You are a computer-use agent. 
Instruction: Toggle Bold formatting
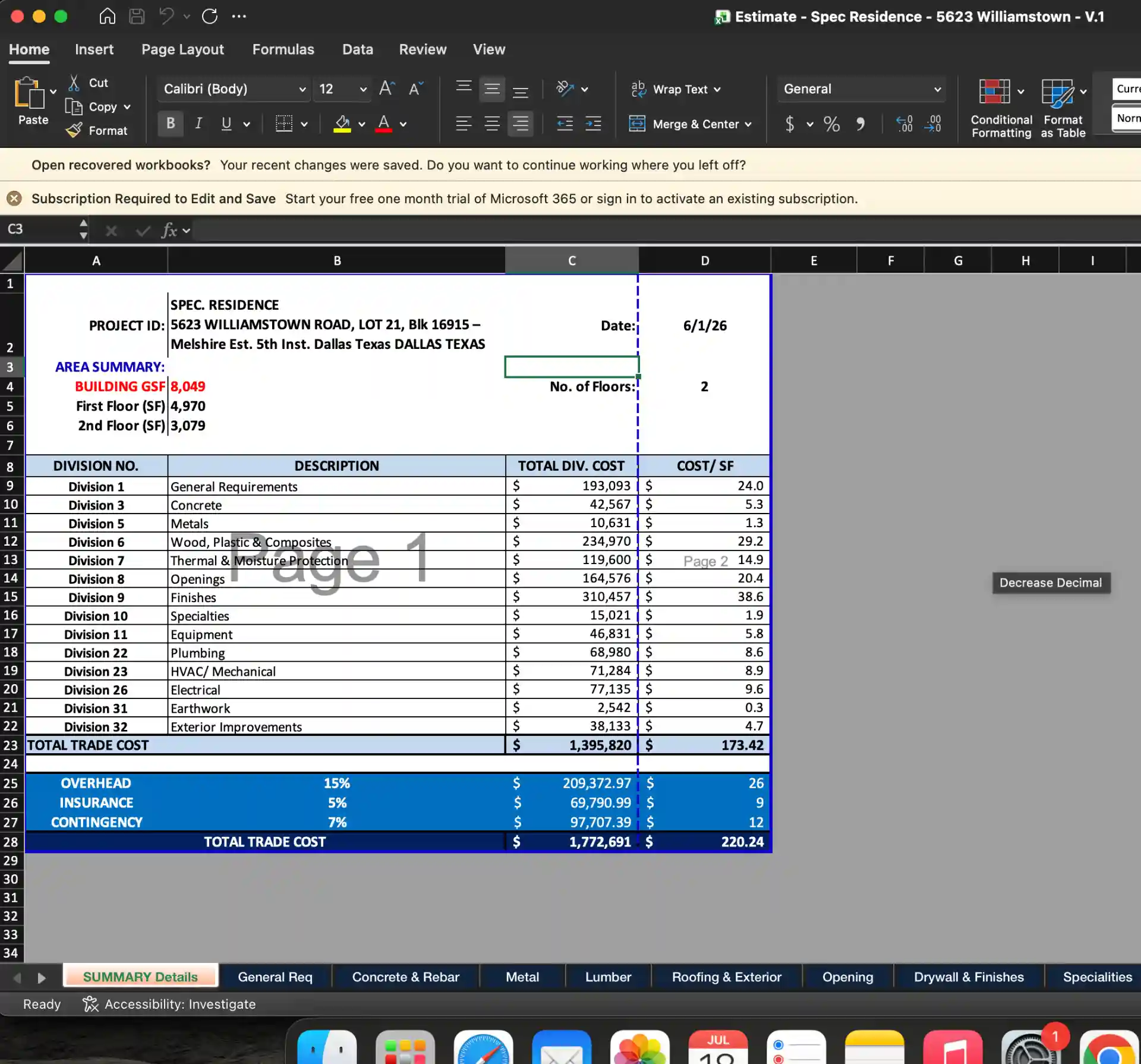click(171, 124)
